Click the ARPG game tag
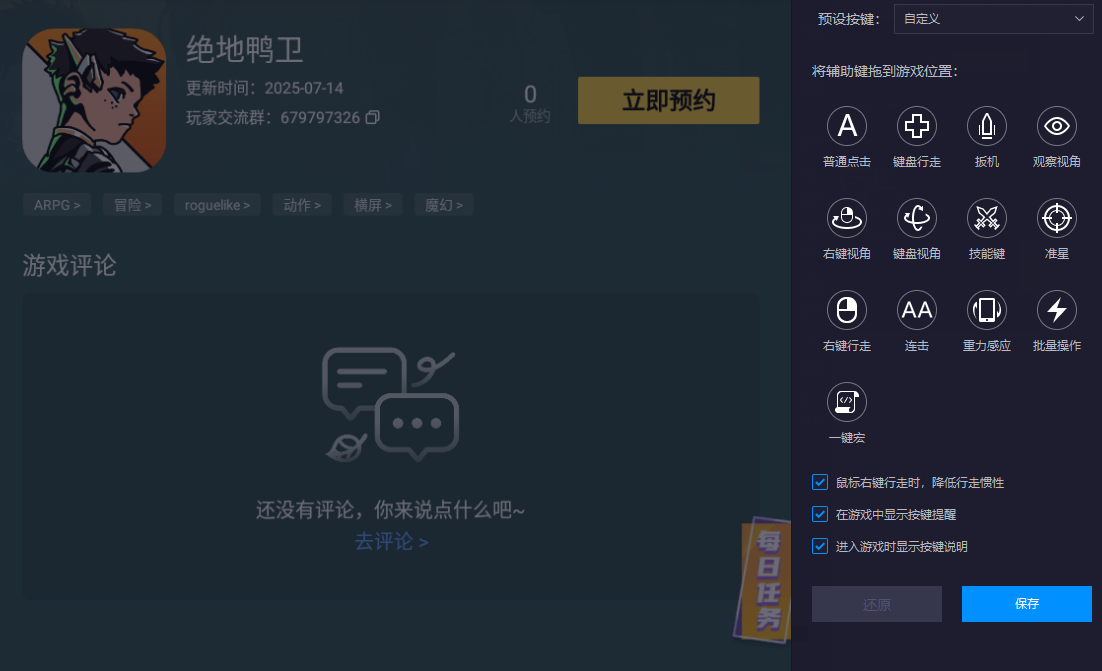The width and height of the screenshot is (1102, 671). 57,204
